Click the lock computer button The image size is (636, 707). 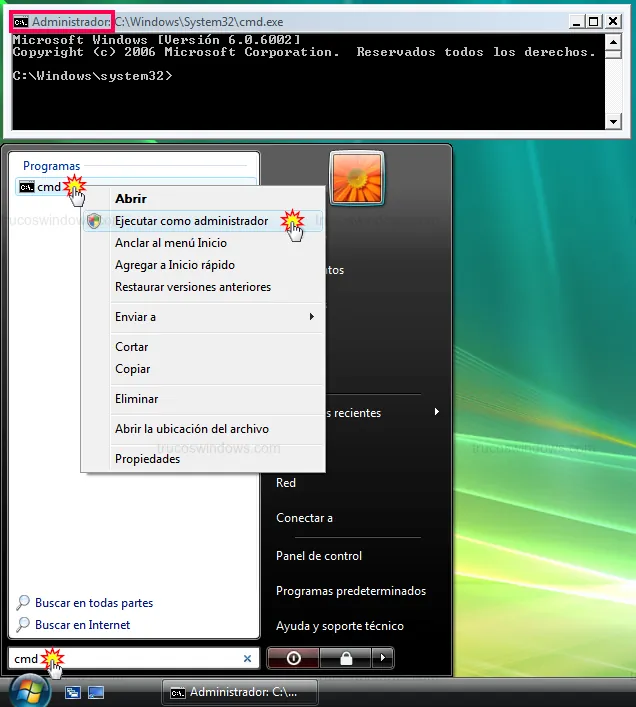pos(344,659)
